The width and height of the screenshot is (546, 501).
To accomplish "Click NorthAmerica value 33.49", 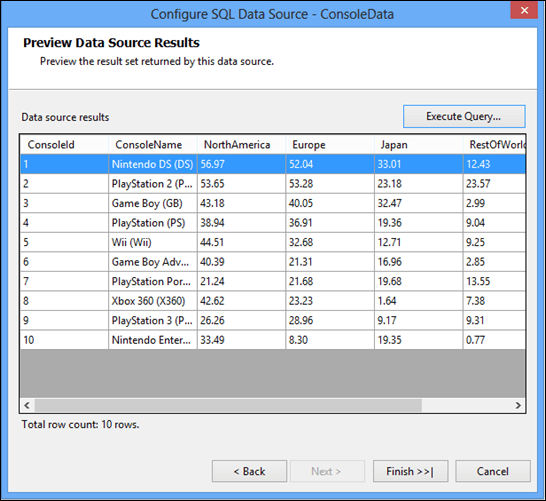I will (x=241, y=339).
